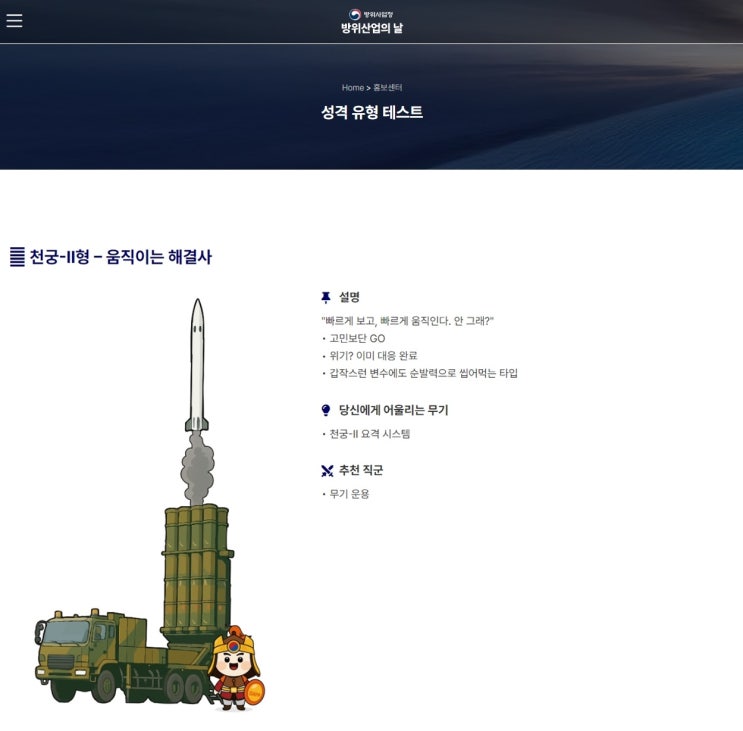Click the helmeted mascot character

pos(234,668)
